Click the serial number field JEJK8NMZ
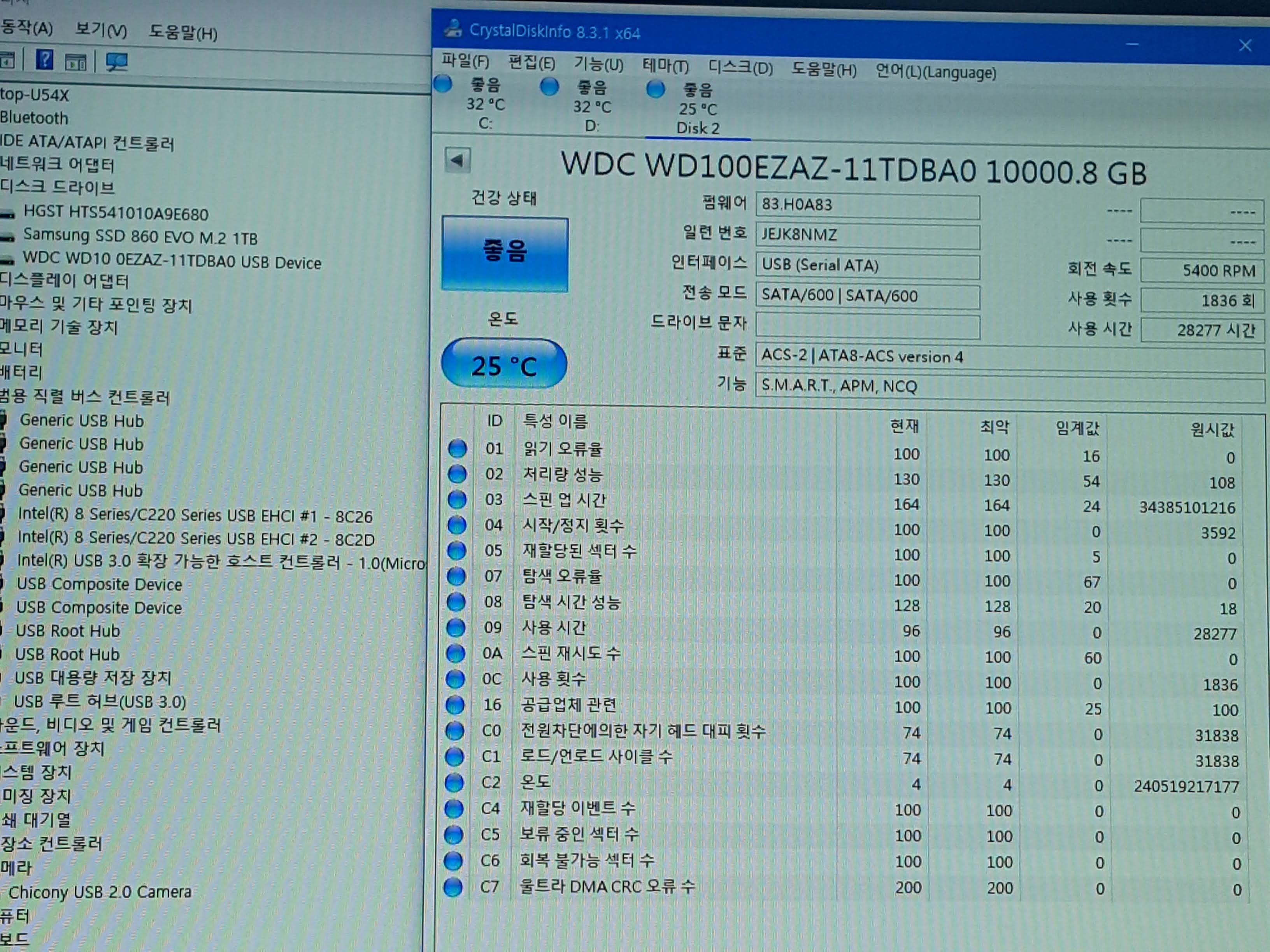The height and width of the screenshot is (952, 1270). [868, 235]
